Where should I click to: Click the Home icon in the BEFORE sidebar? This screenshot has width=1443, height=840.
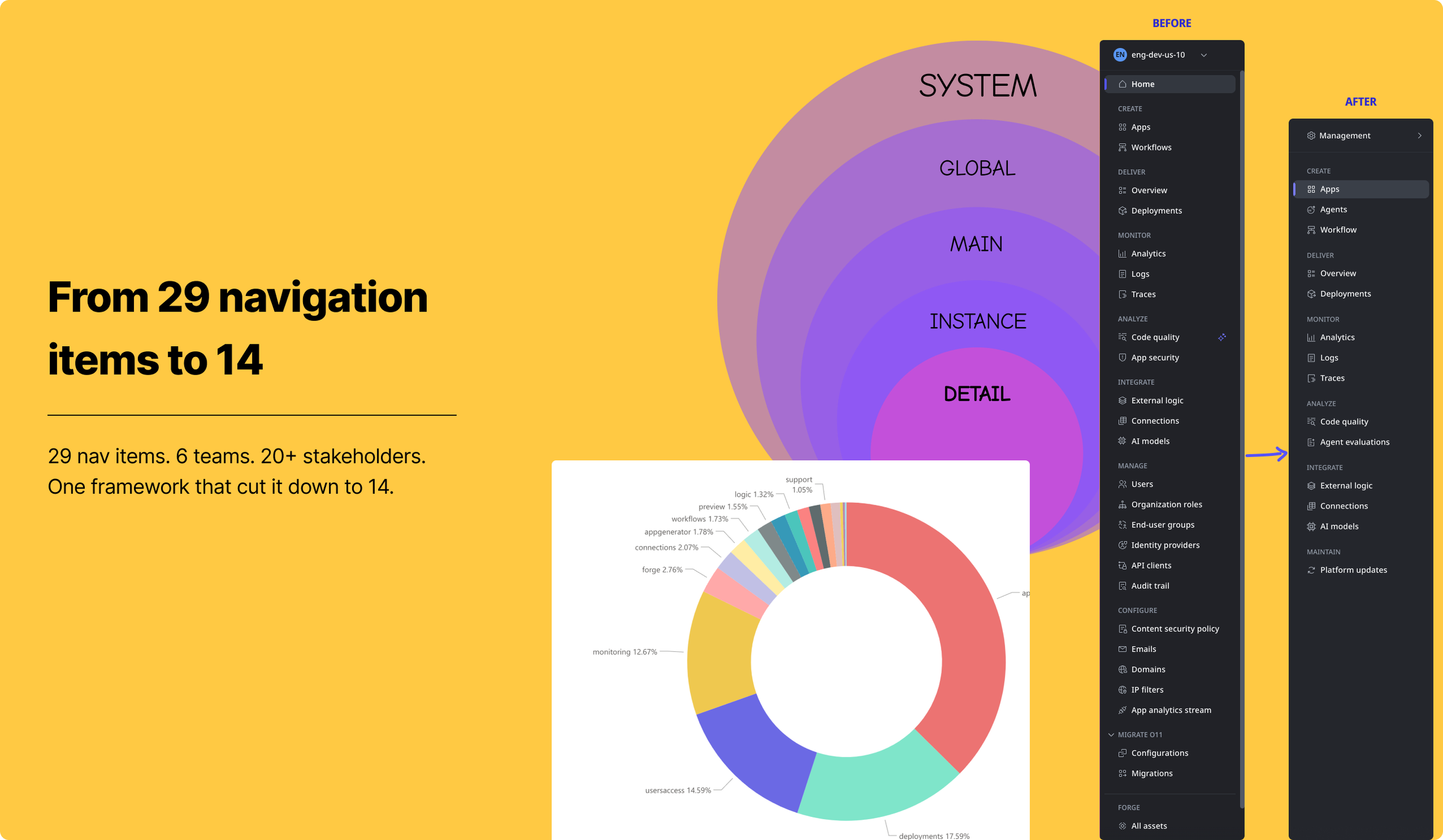(1122, 84)
